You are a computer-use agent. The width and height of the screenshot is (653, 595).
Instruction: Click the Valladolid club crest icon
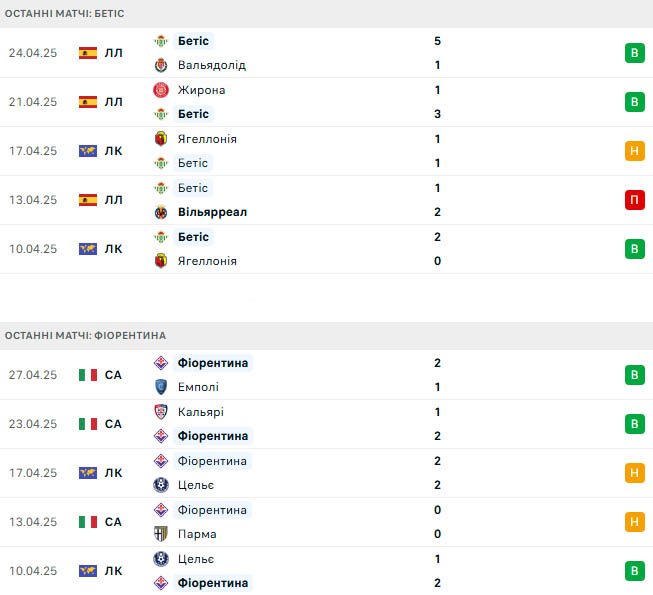point(161,65)
